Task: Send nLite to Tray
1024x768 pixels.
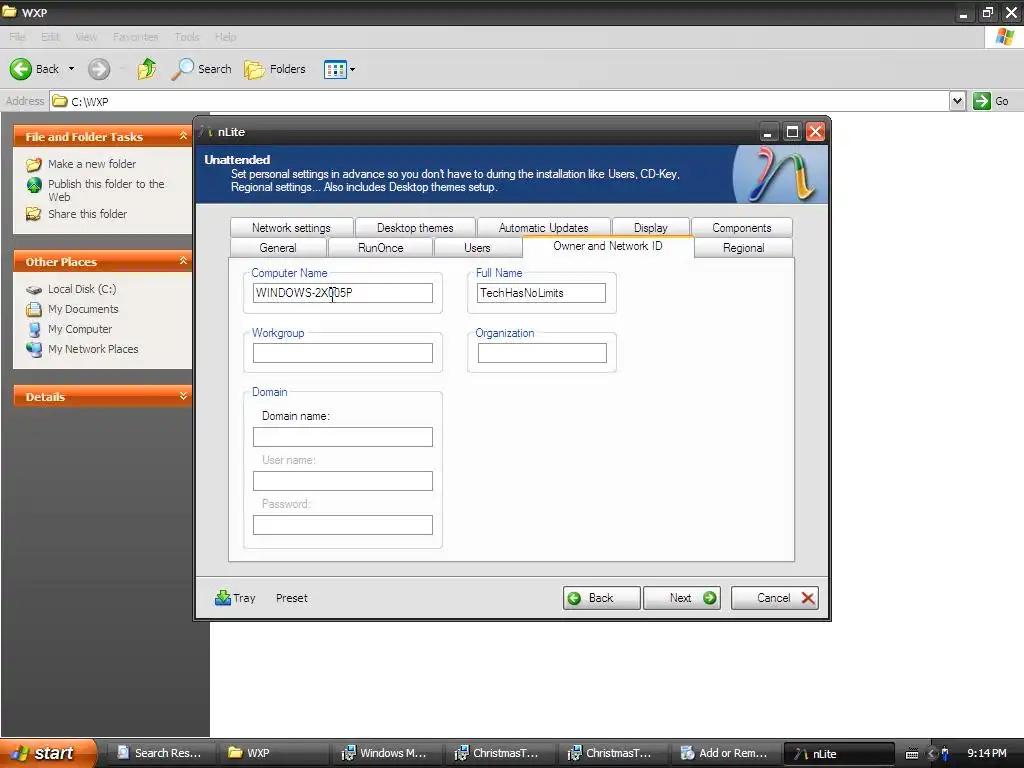Action: [x=235, y=598]
